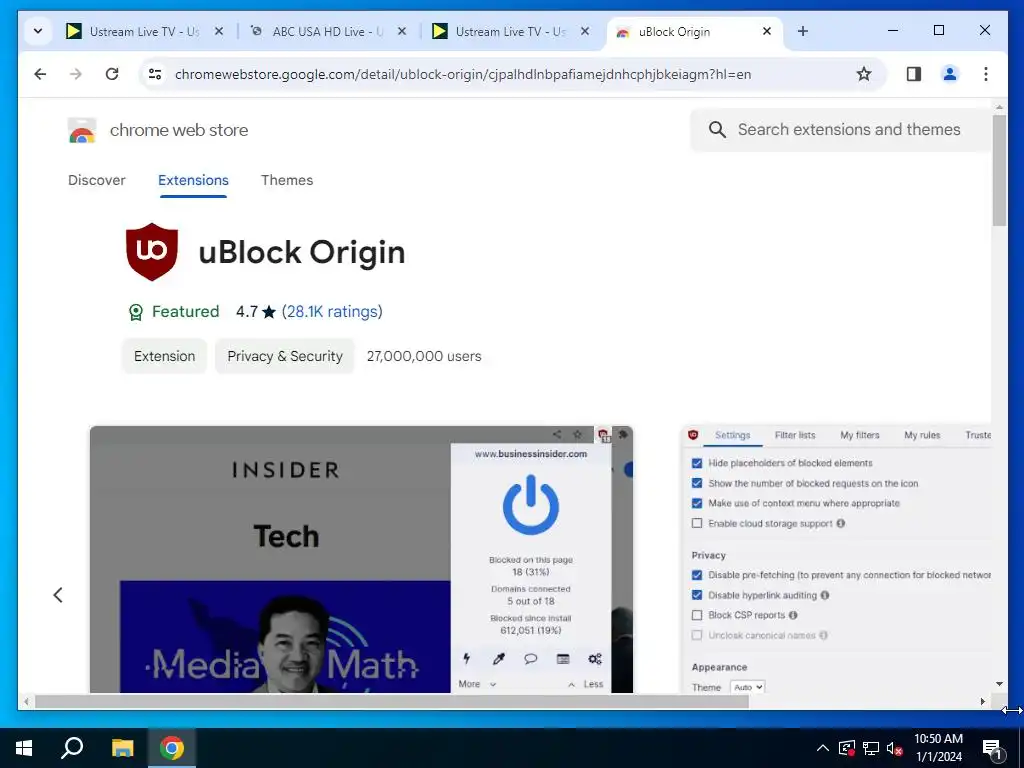Open the Chrome side panel
Viewport: 1024px width, 768px height.
click(914, 74)
